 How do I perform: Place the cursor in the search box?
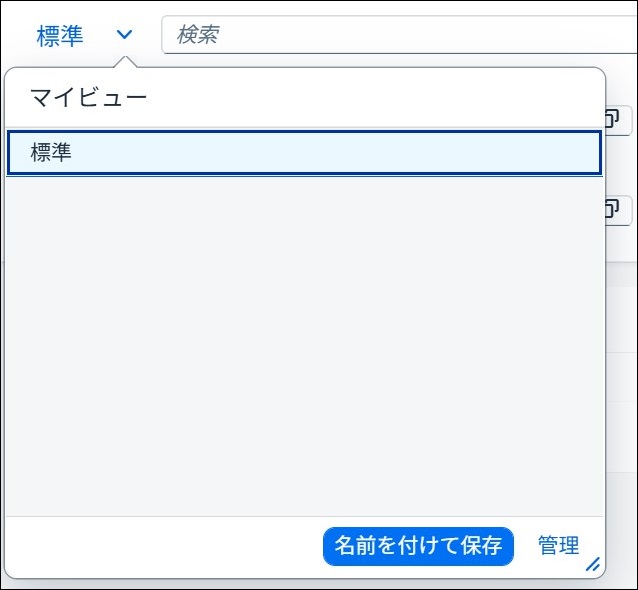400,35
